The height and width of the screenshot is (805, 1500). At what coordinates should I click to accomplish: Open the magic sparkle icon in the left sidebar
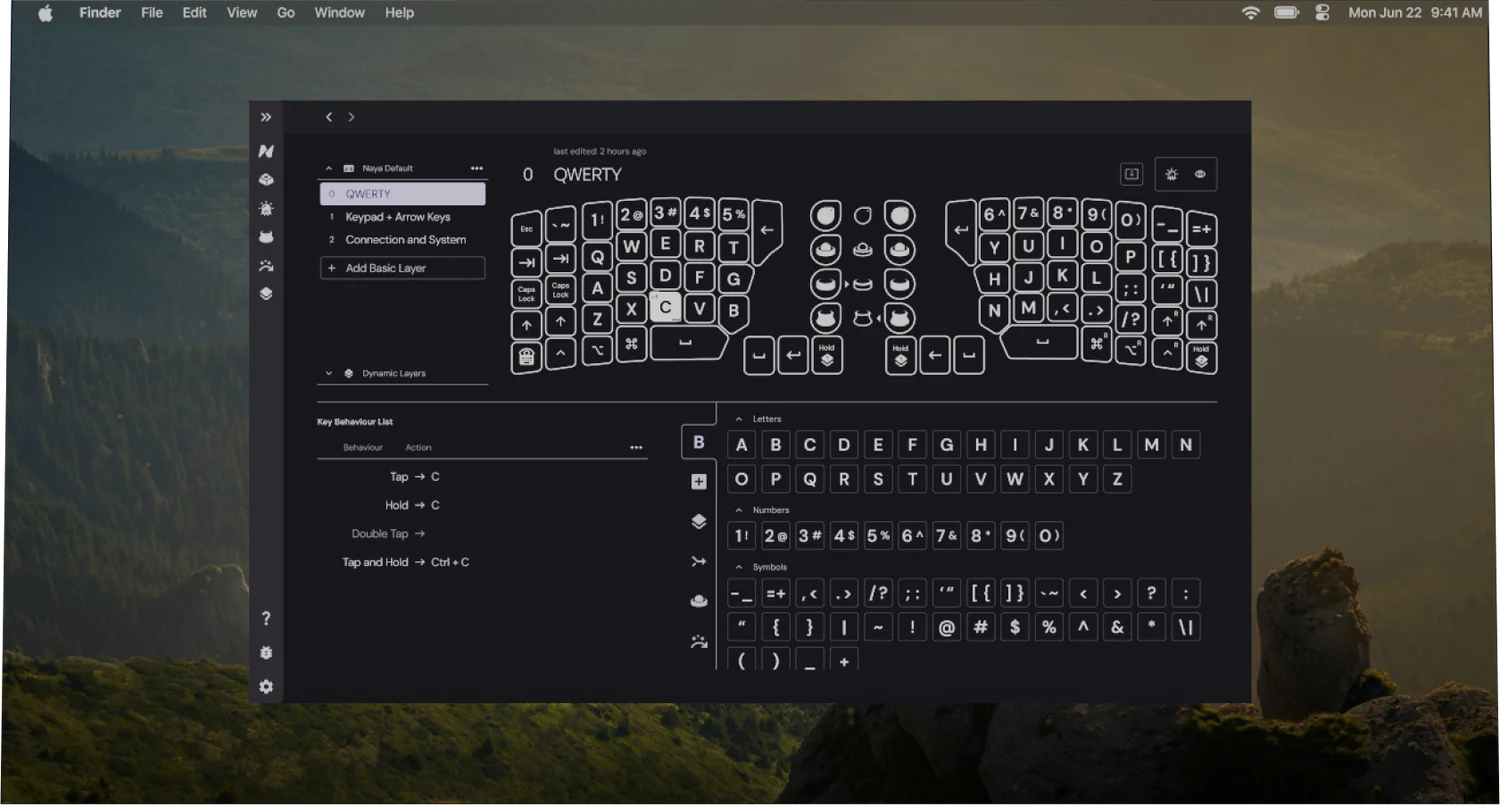[266, 266]
